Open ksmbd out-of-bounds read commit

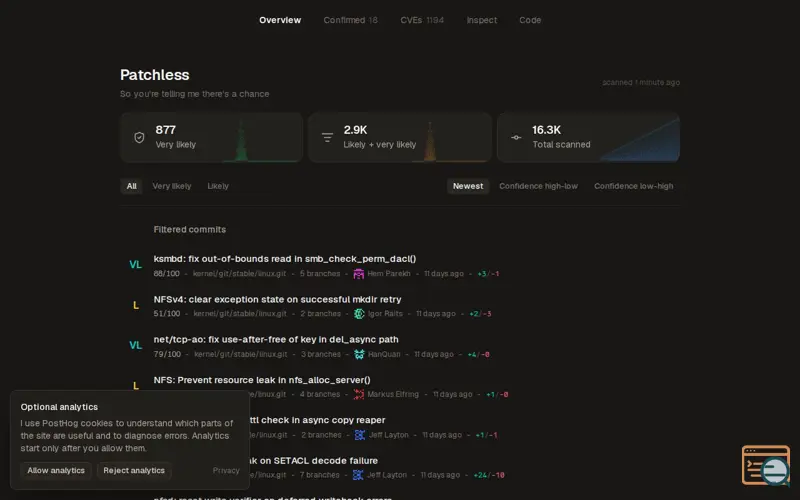pyautogui.click(x=285, y=259)
